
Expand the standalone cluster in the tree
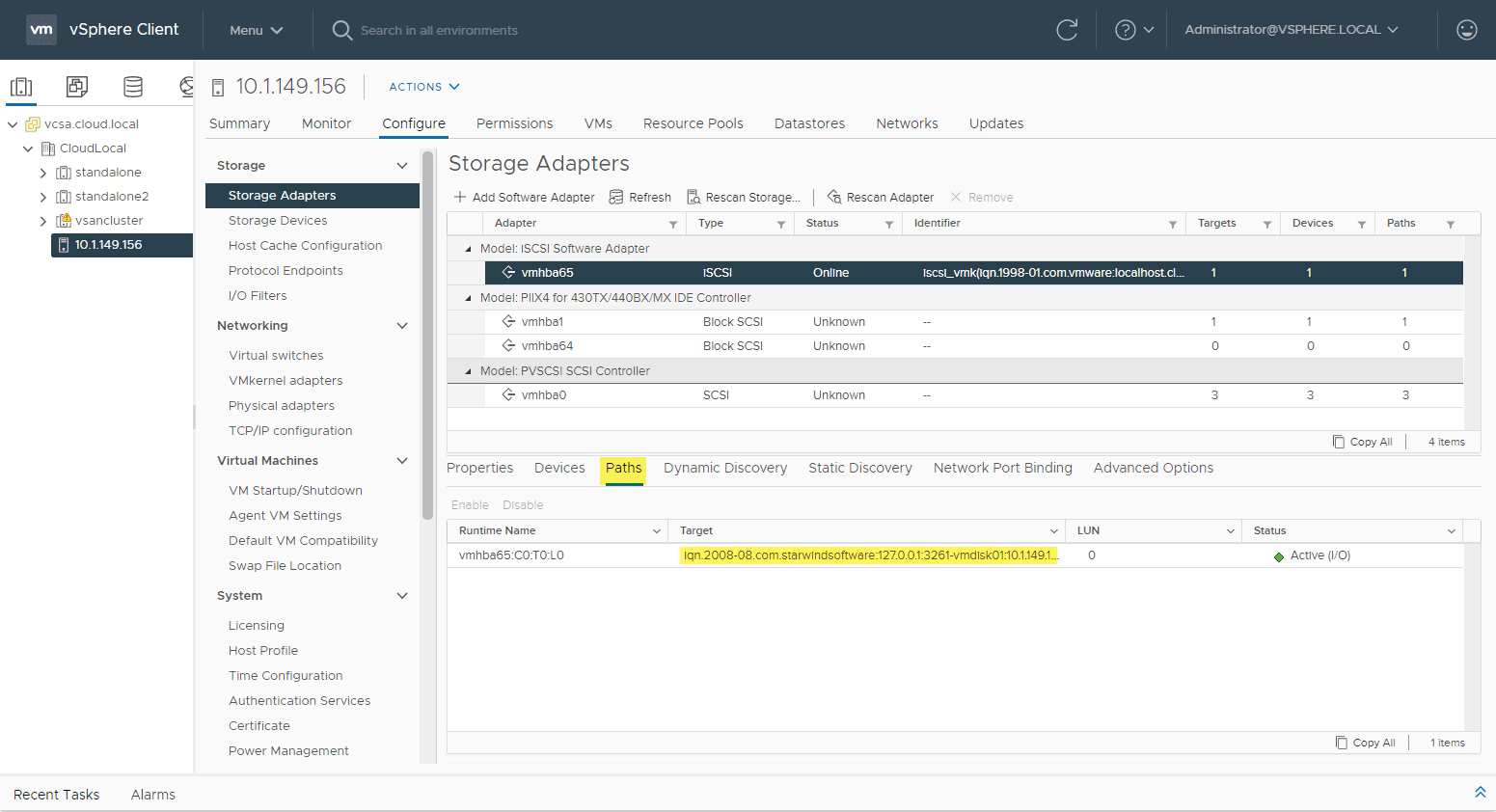click(43, 172)
